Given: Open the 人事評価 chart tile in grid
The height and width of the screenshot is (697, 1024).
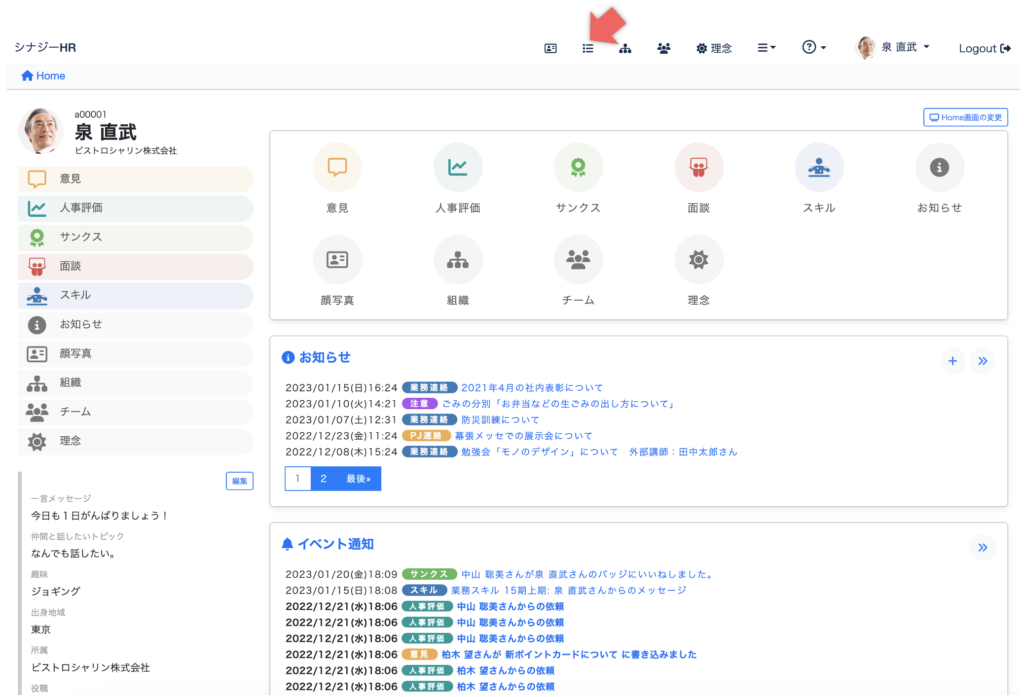Looking at the screenshot, I should [458, 168].
